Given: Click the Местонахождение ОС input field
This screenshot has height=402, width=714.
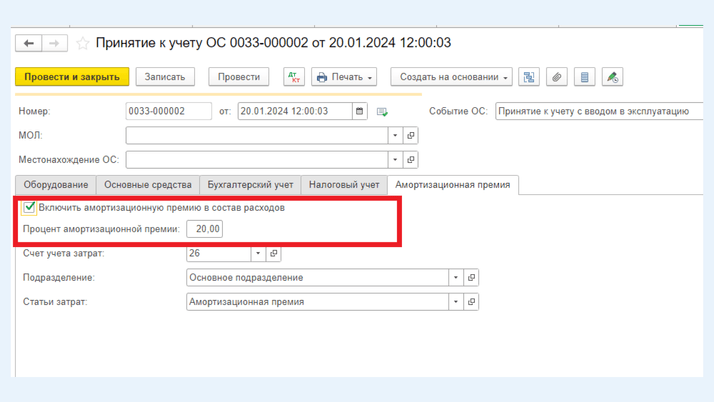Looking at the screenshot, I should 257,160.
